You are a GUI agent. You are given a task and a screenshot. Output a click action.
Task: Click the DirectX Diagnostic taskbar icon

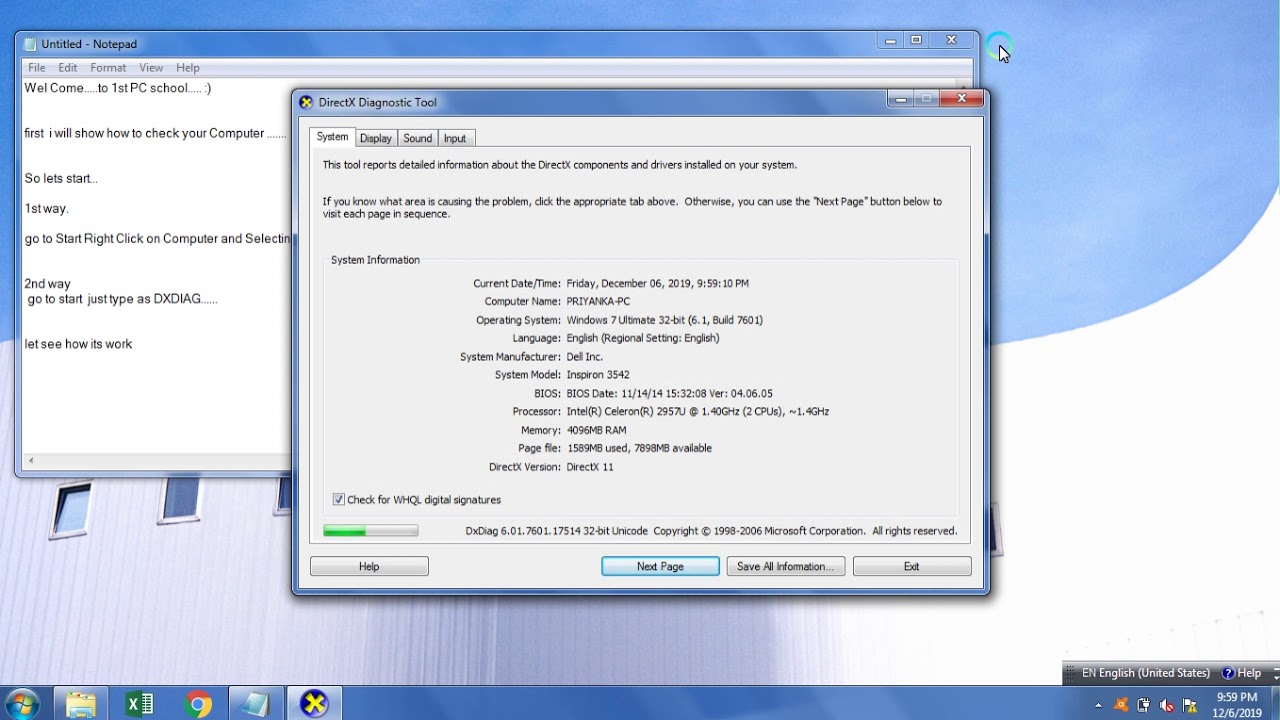coord(314,704)
